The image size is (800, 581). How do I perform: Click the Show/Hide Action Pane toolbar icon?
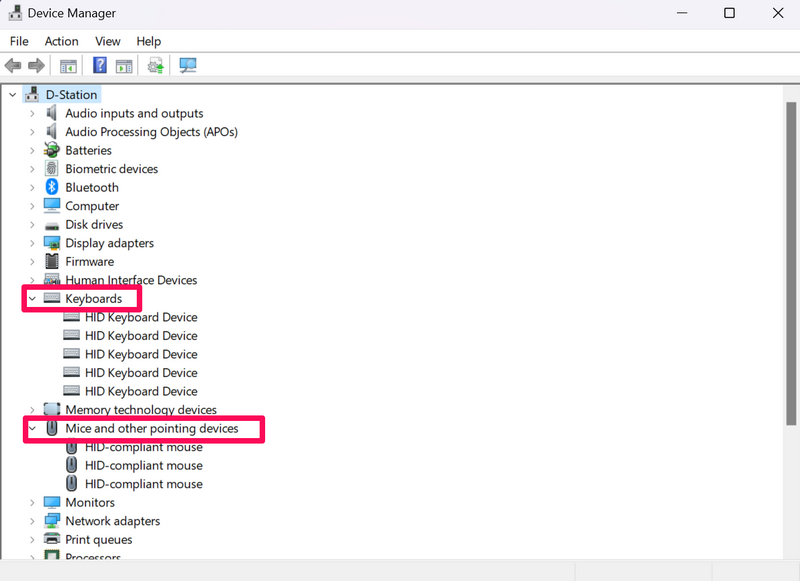(124, 66)
